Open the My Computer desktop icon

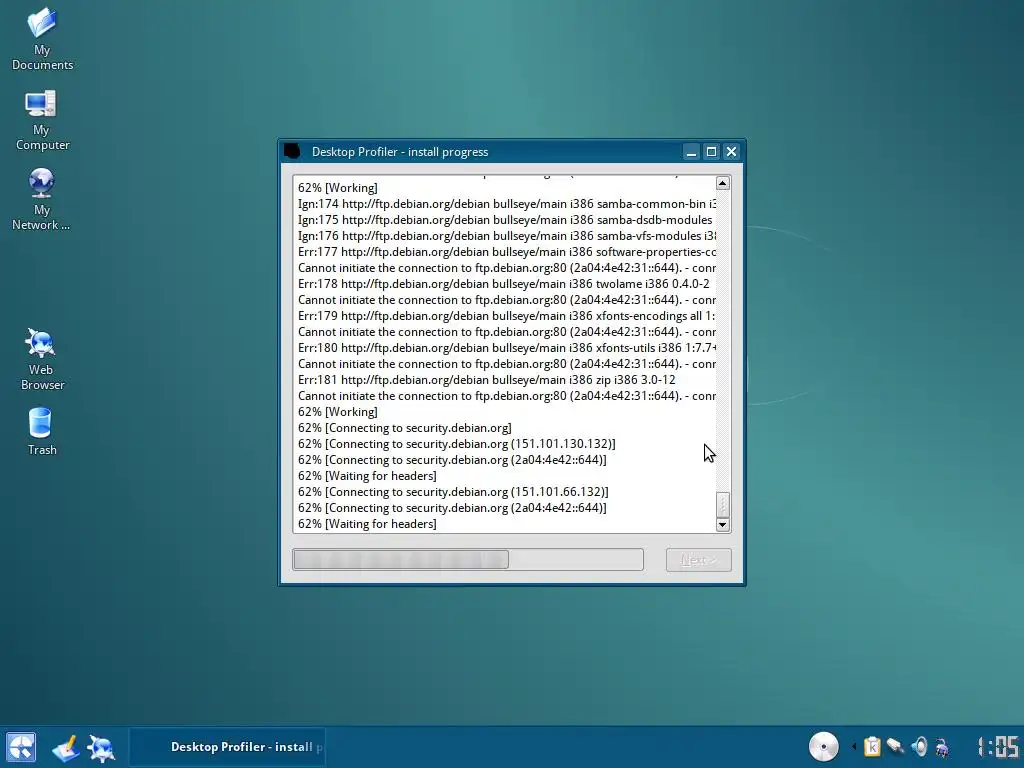coord(42,120)
